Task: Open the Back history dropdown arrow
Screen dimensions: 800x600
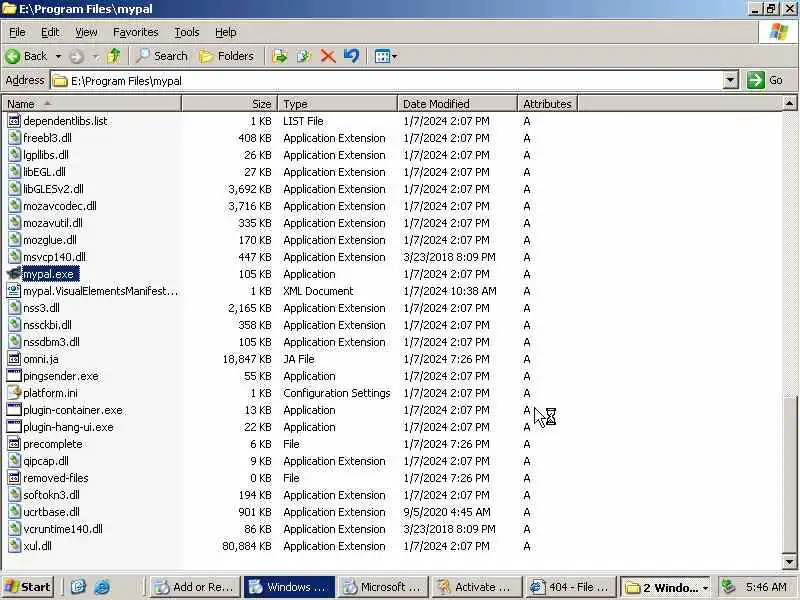Action: tap(59, 56)
